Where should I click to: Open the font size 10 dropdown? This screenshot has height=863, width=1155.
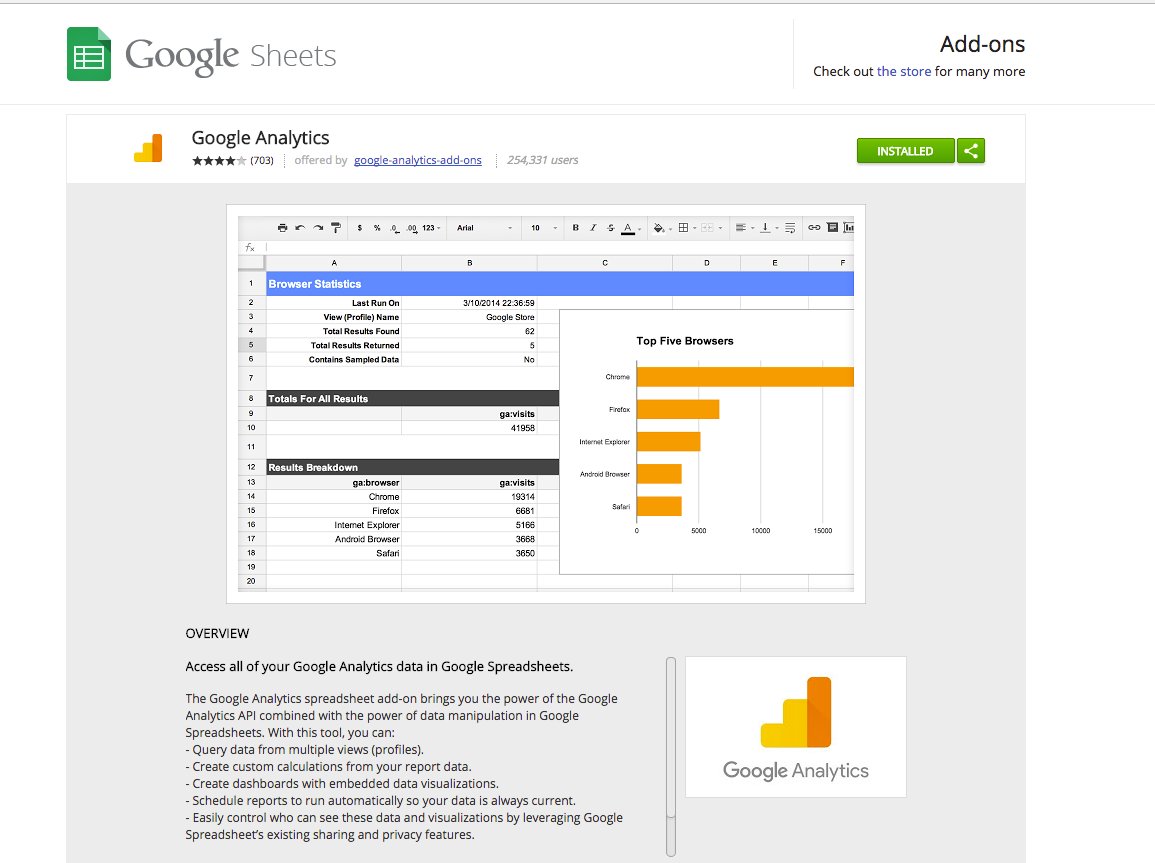coord(544,228)
